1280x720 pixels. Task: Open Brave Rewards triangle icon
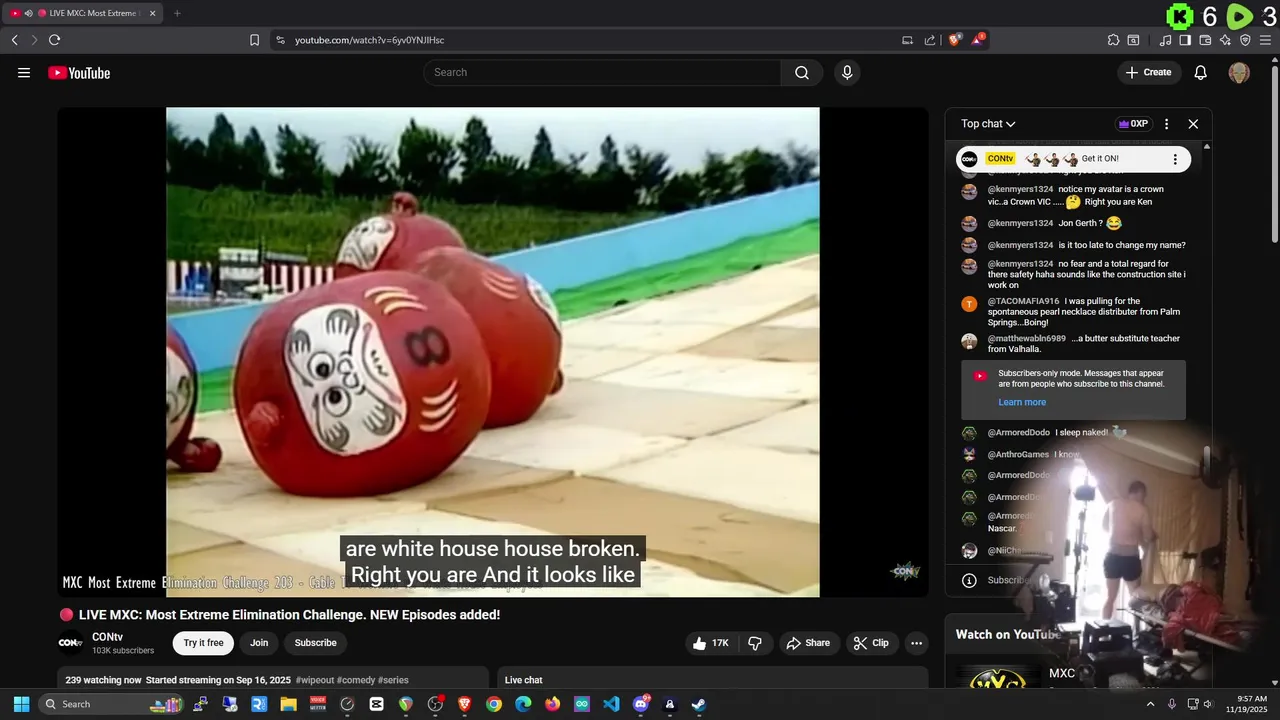click(x=978, y=40)
